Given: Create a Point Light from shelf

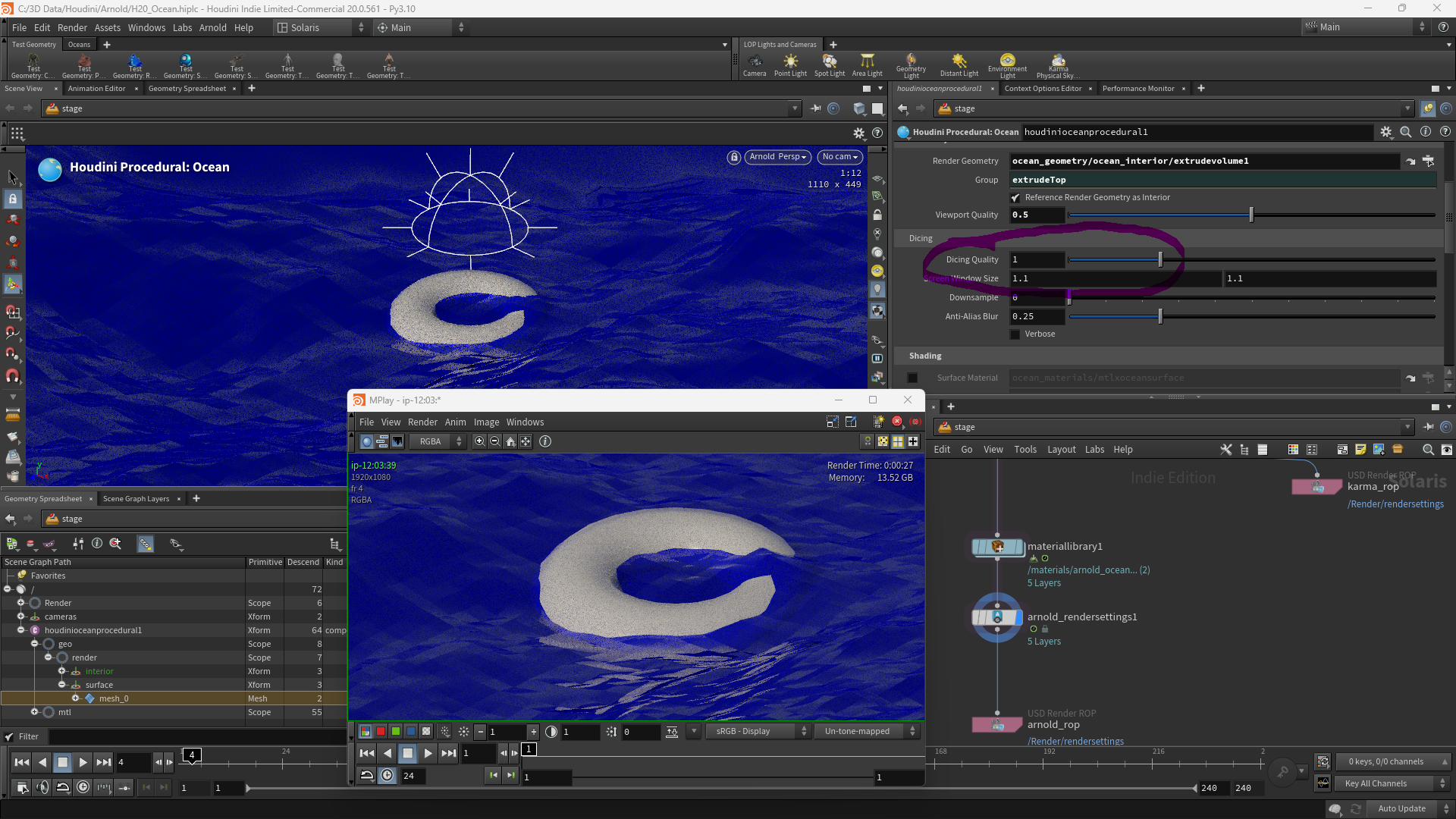Looking at the screenshot, I should [x=790, y=64].
